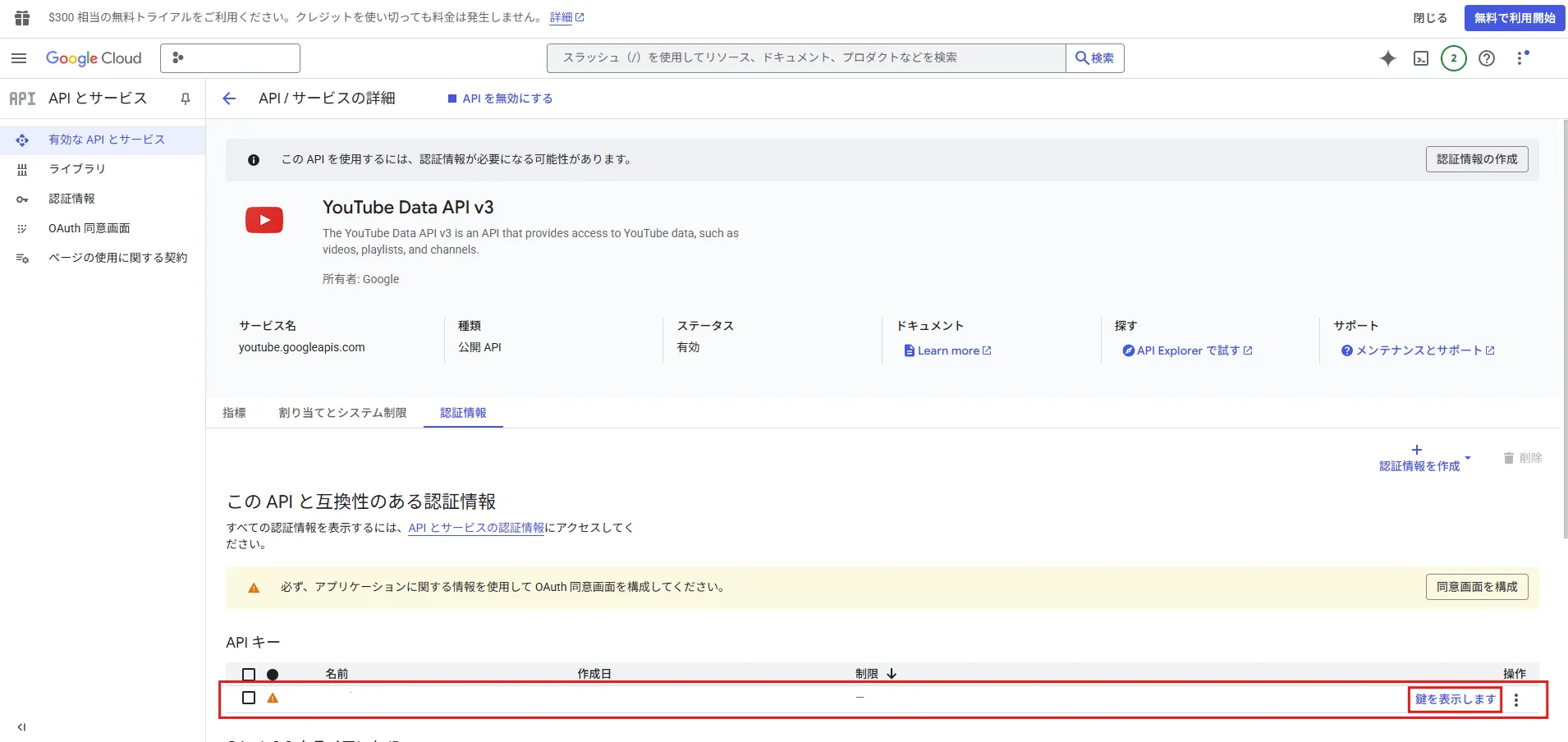
Task: Click the agreement settings icon in sidebar
Action: point(22,258)
